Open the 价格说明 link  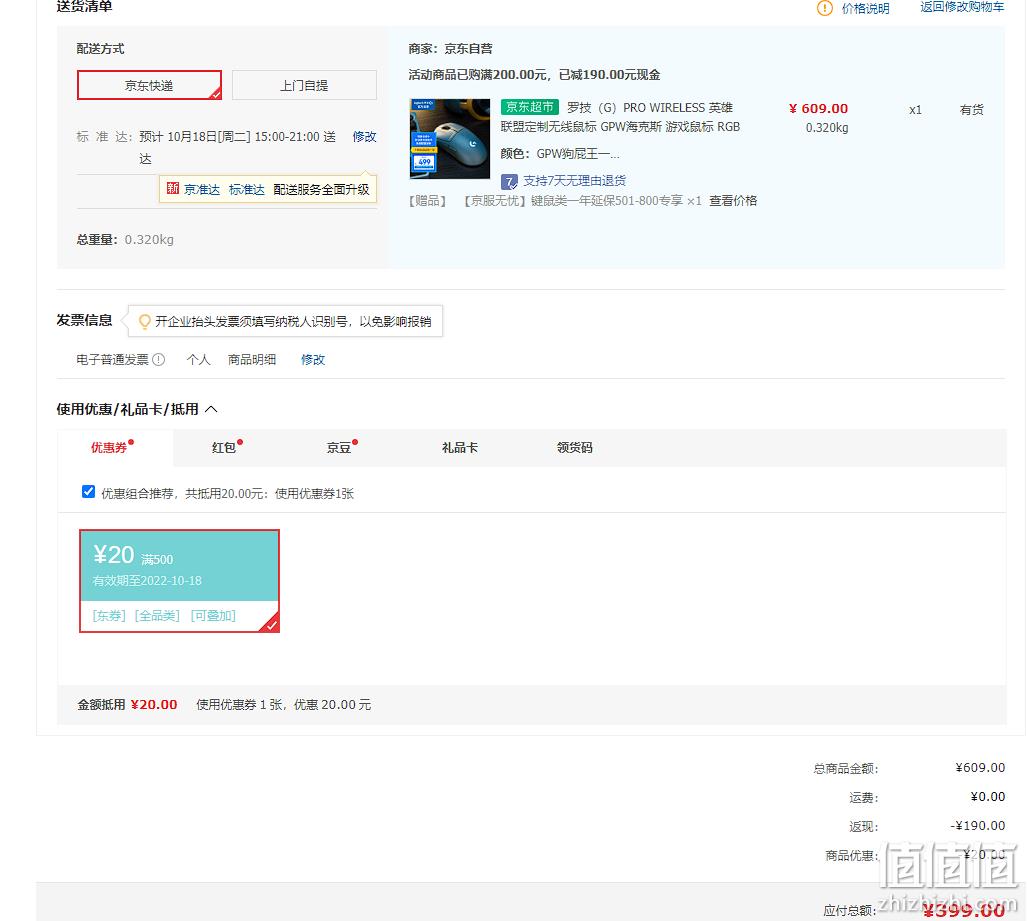[x=865, y=9]
